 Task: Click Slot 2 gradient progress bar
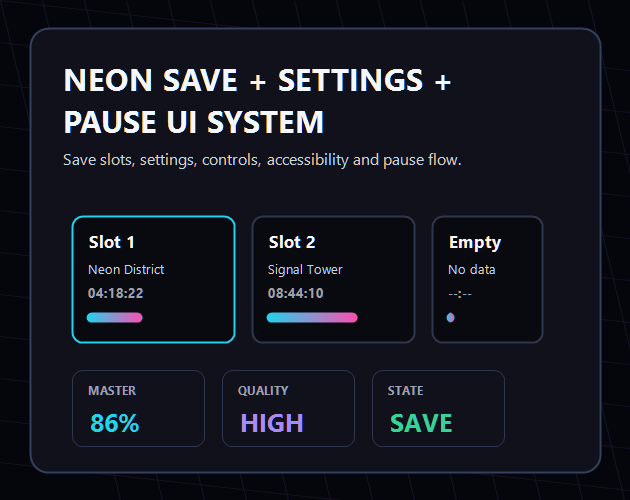[x=312, y=318]
